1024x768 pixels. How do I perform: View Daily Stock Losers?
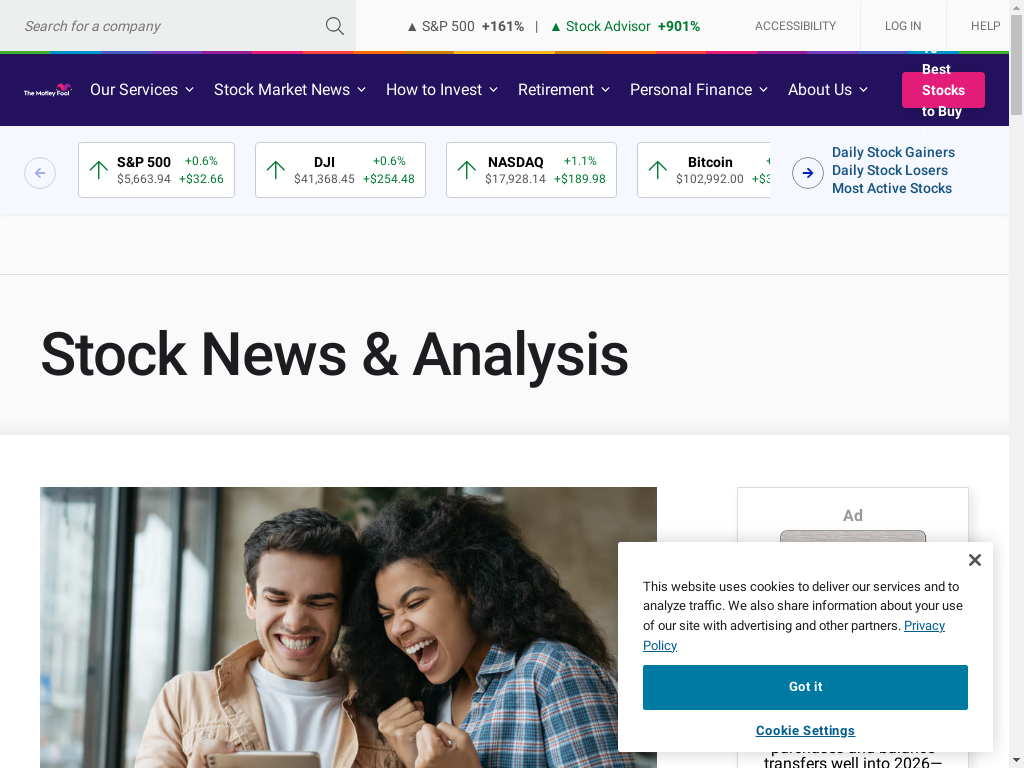point(889,170)
